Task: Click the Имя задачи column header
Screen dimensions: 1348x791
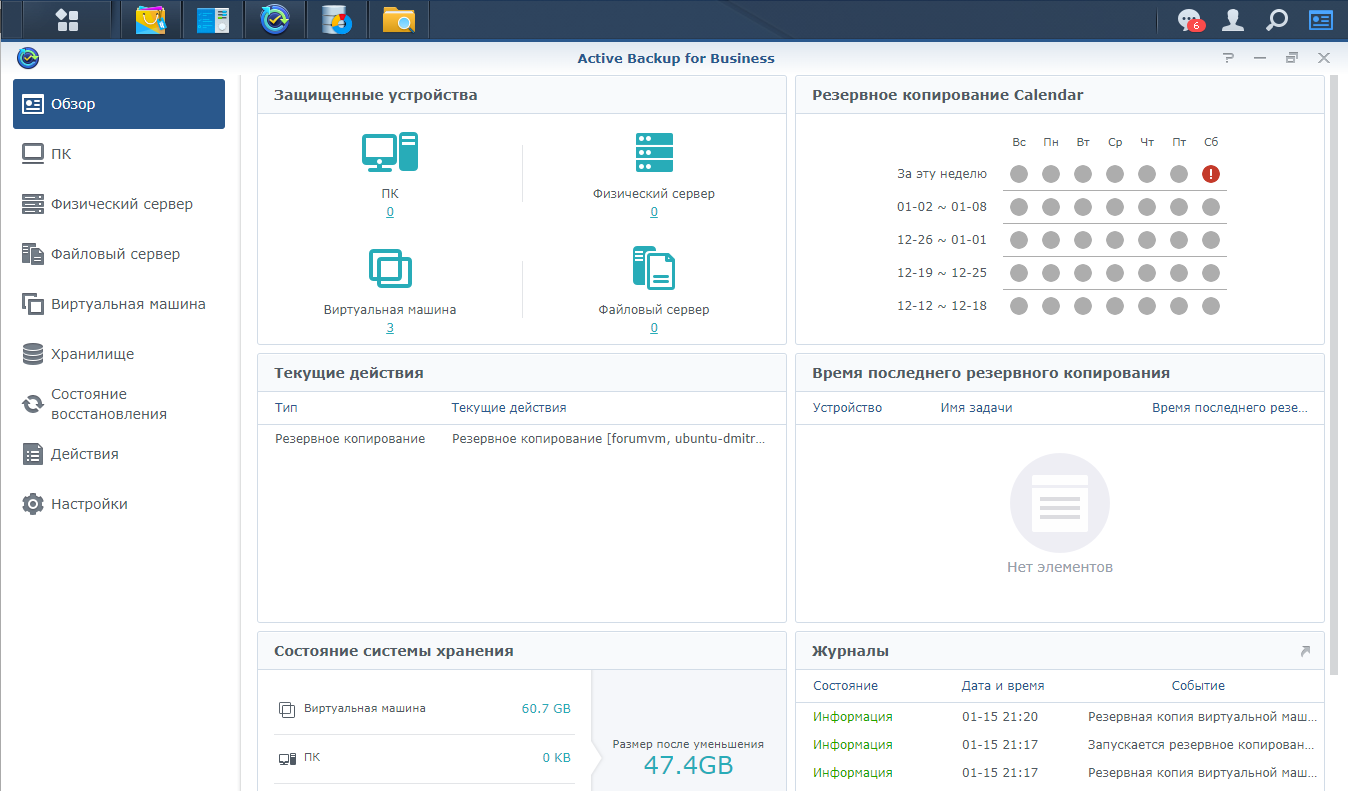Action: pyautogui.click(x=976, y=408)
